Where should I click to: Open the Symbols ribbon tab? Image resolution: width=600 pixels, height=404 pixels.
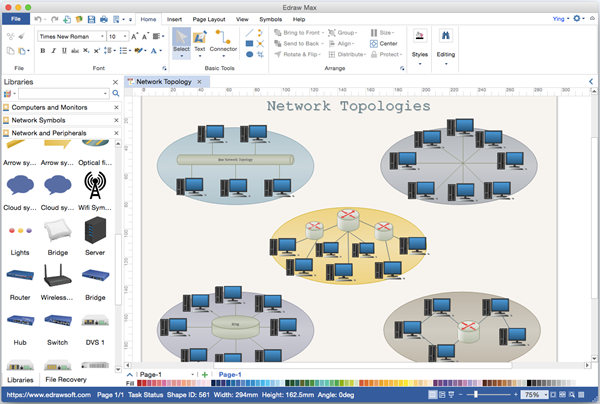pyautogui.click(x=270, y=19)
